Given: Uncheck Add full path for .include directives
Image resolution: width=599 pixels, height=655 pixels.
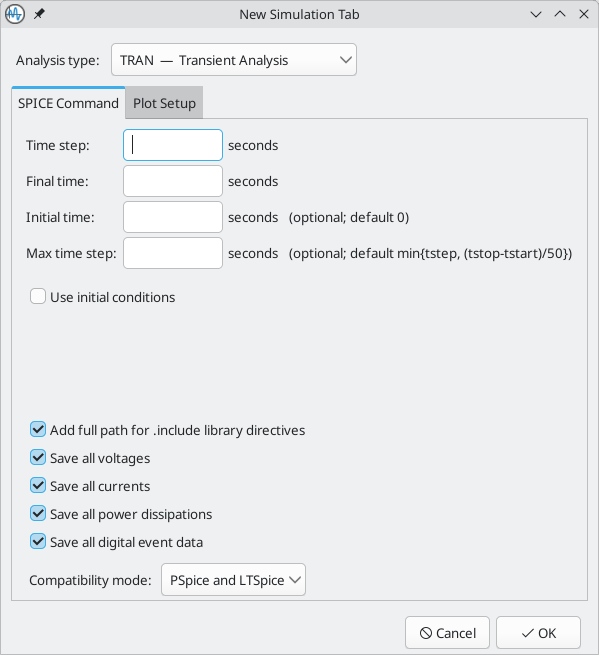Looking at the screenshot, I should pyautogui.click(x=38, y=430).
